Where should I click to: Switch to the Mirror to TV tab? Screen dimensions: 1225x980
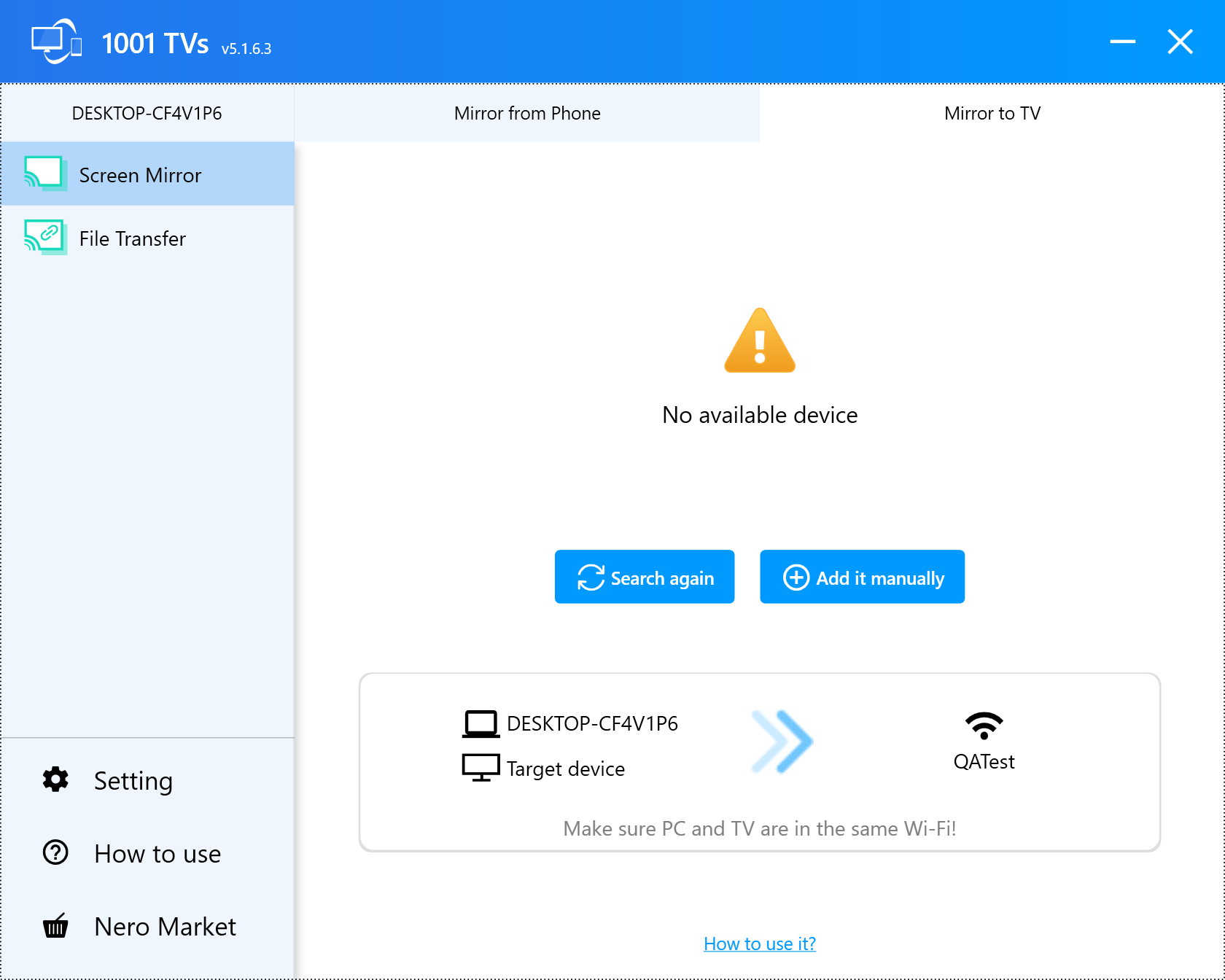tap(992, 113)
